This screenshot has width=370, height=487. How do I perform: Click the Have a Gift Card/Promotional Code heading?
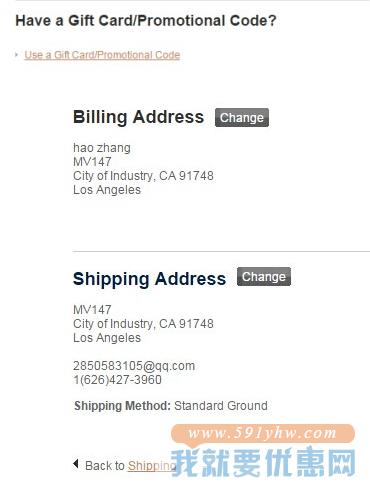pos(146,21)
